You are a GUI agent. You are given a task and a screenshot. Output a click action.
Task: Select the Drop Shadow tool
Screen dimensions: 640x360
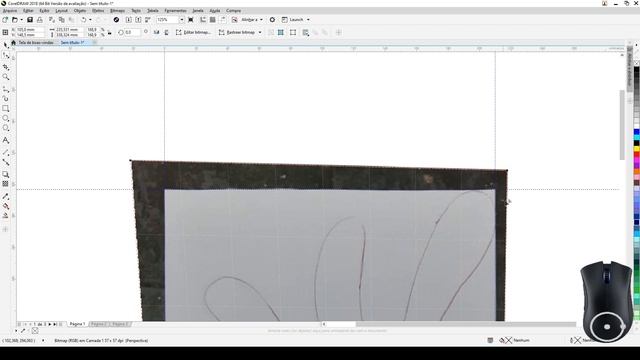coord(6,174)
